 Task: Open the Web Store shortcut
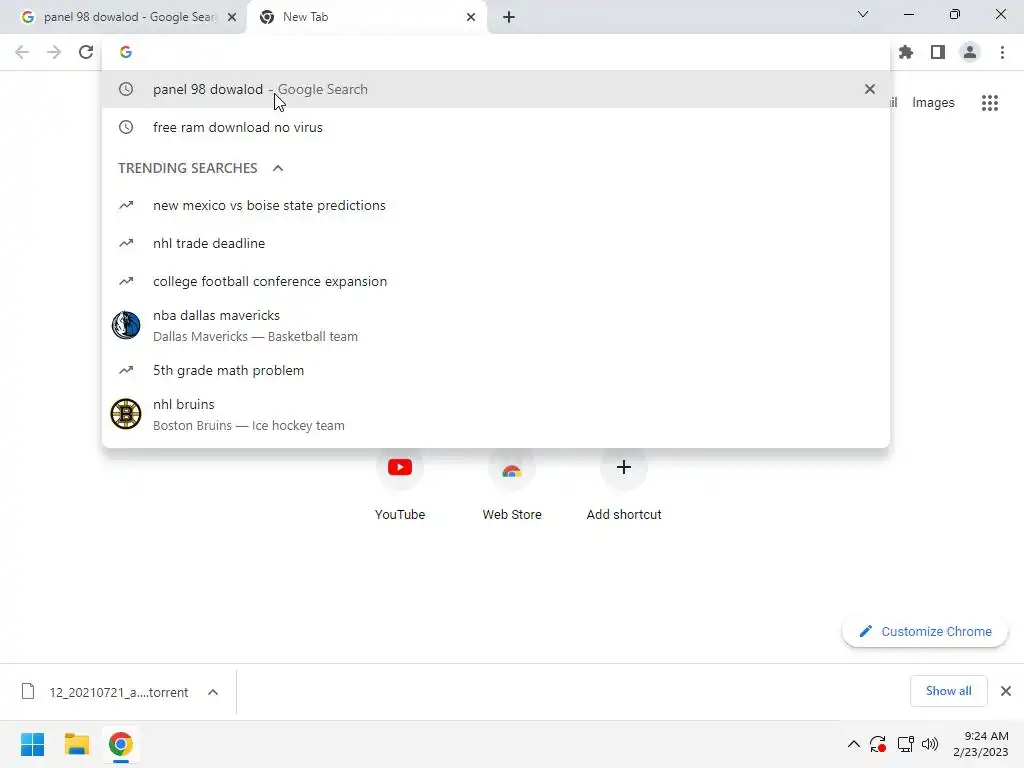[x=512, y=484]
